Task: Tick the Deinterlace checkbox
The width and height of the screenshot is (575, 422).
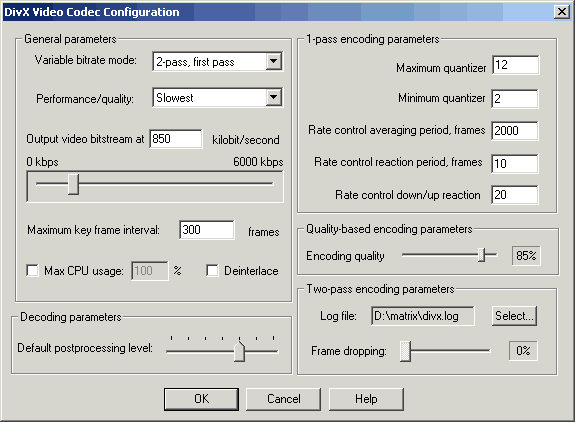Action: [x=212, y=271]
